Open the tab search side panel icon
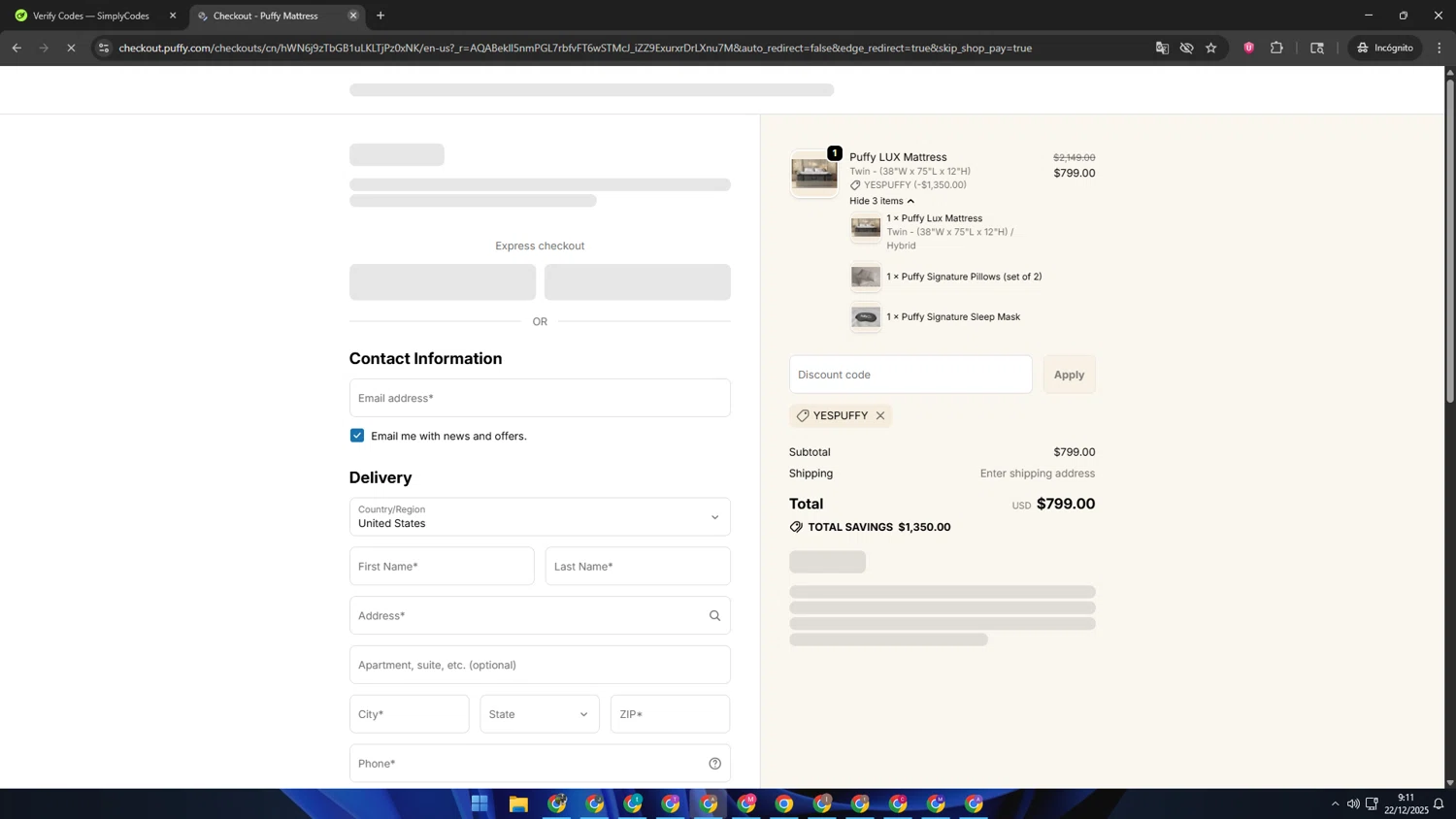The height and width of the screenshot is (819, 1456). pyautogui.click(x=1317, y=48)
